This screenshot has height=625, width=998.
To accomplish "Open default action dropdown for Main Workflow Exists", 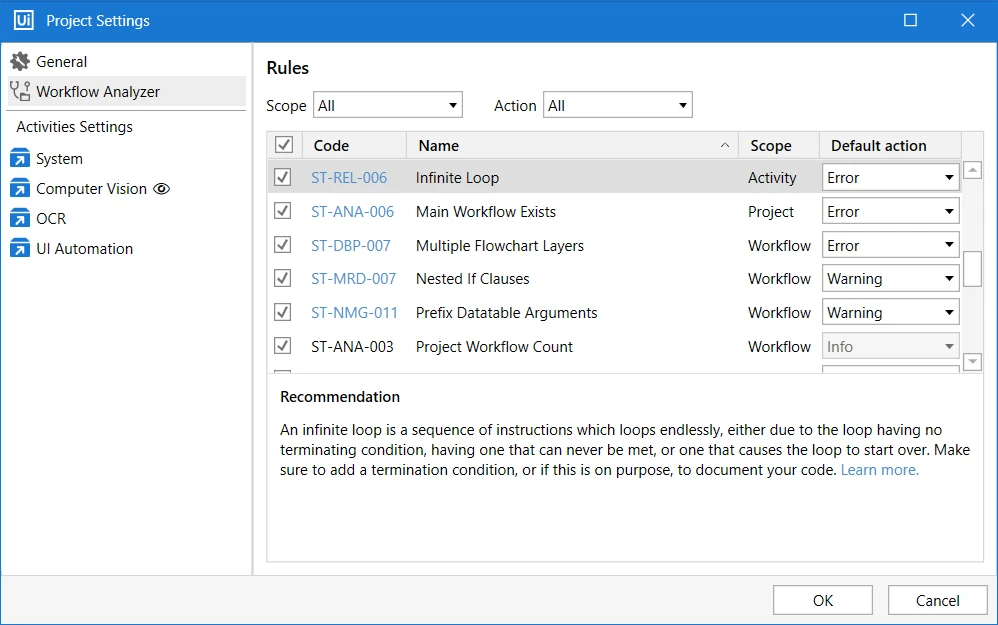I will point(890,211).
